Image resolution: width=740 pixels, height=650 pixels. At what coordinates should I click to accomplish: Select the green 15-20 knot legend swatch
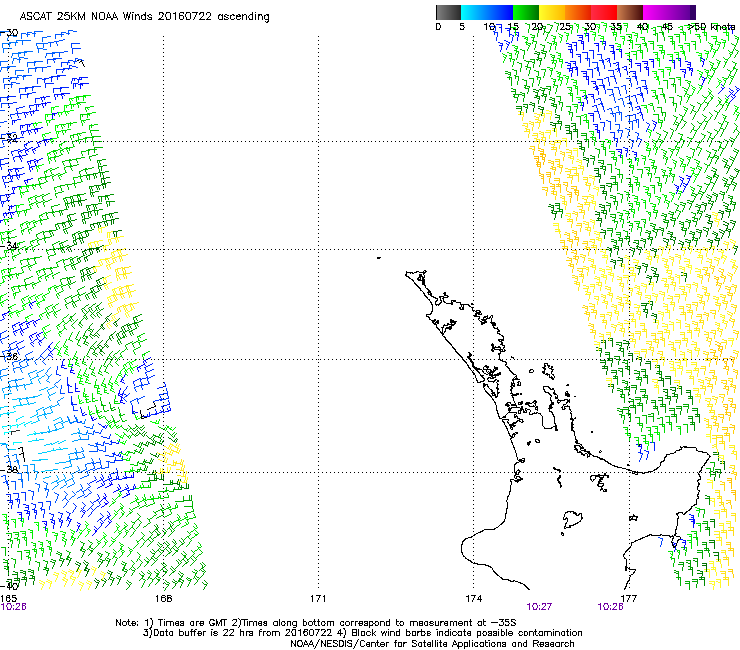pos(526,12)
